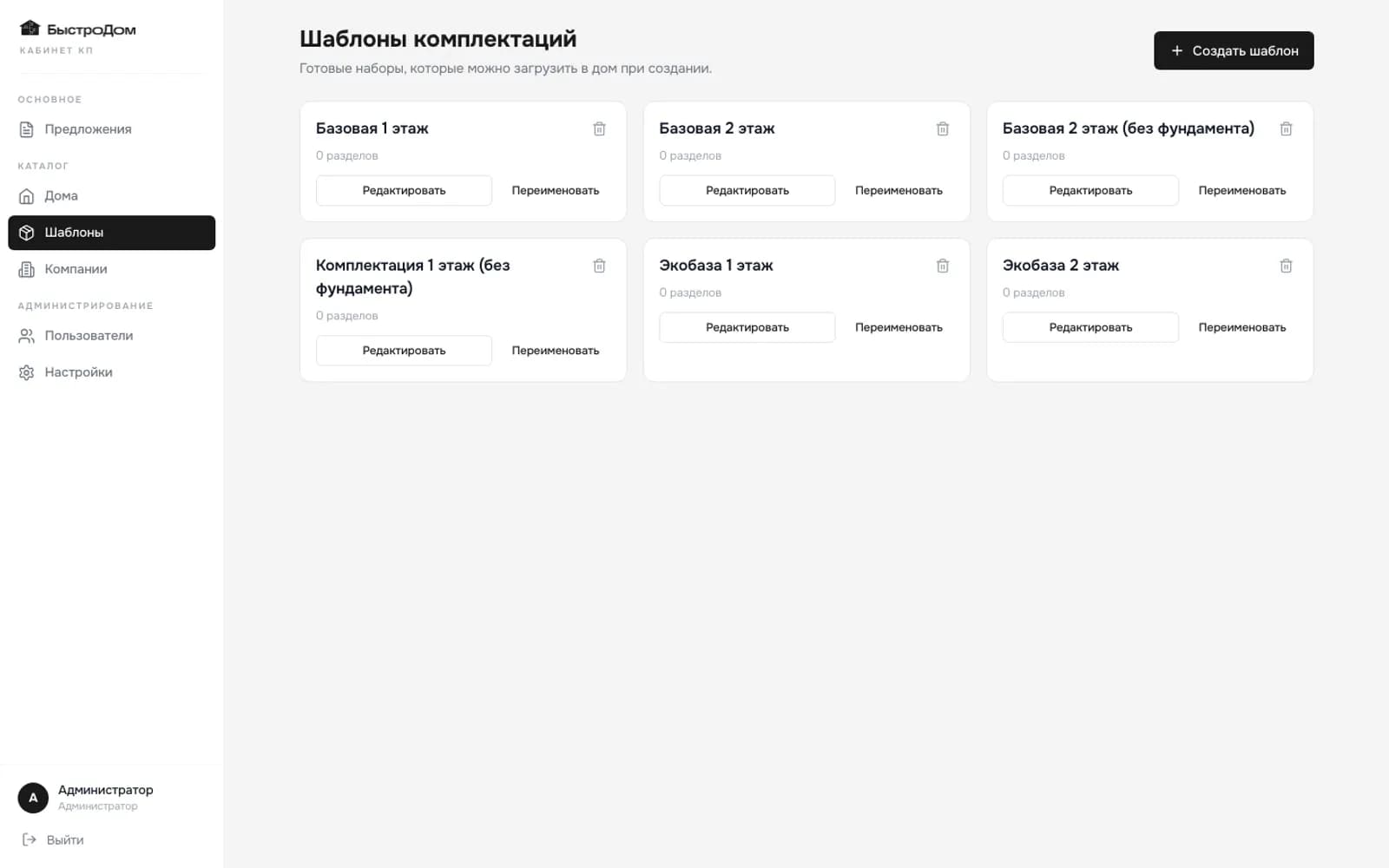Click the БыстроДом house logo icon
This screenshot has width=1389, height=868.
tap(30, 29)
